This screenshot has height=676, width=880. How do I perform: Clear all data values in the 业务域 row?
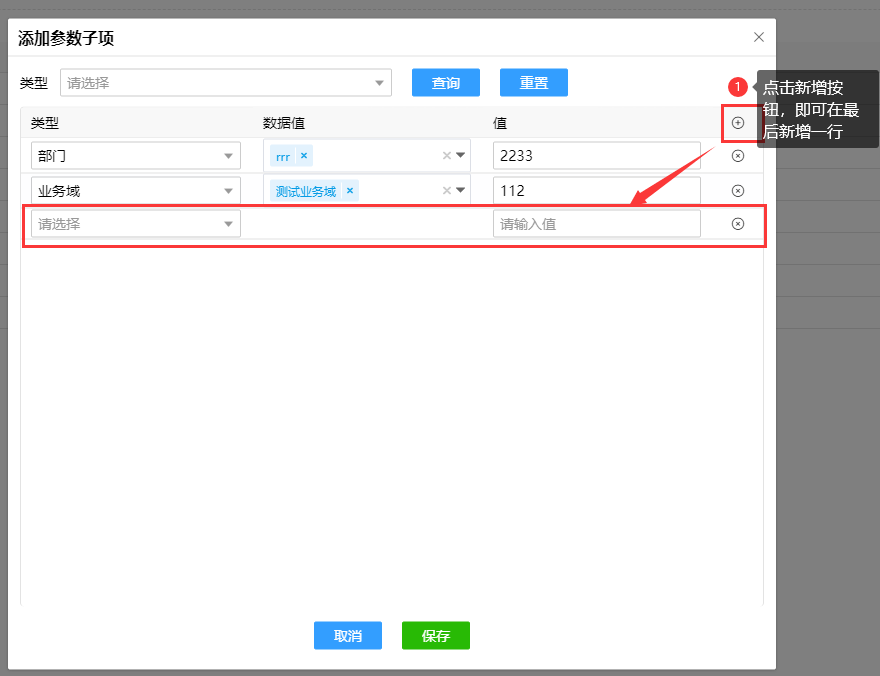447,191
